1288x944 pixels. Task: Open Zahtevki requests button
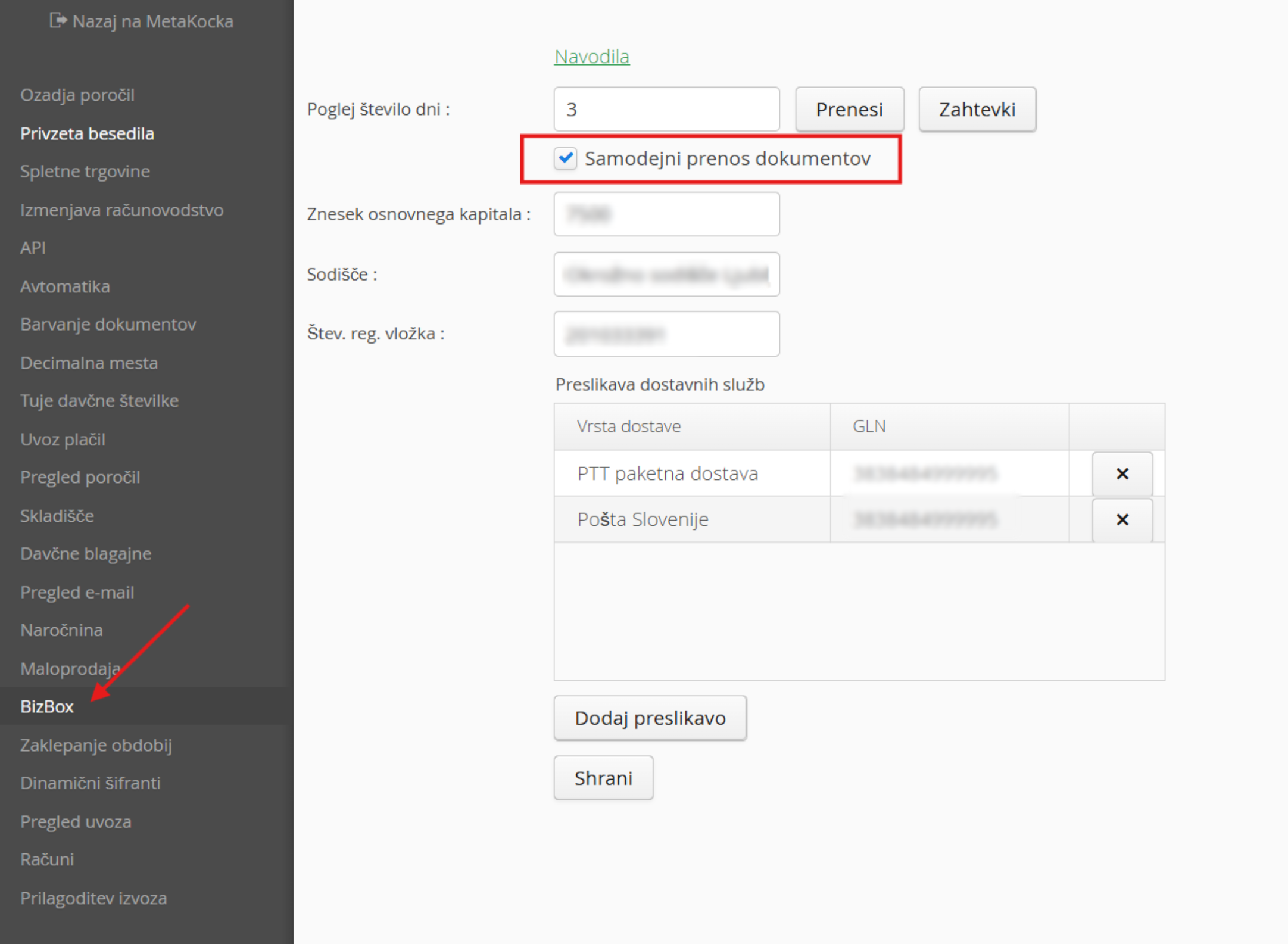click(x=977, y=110)
